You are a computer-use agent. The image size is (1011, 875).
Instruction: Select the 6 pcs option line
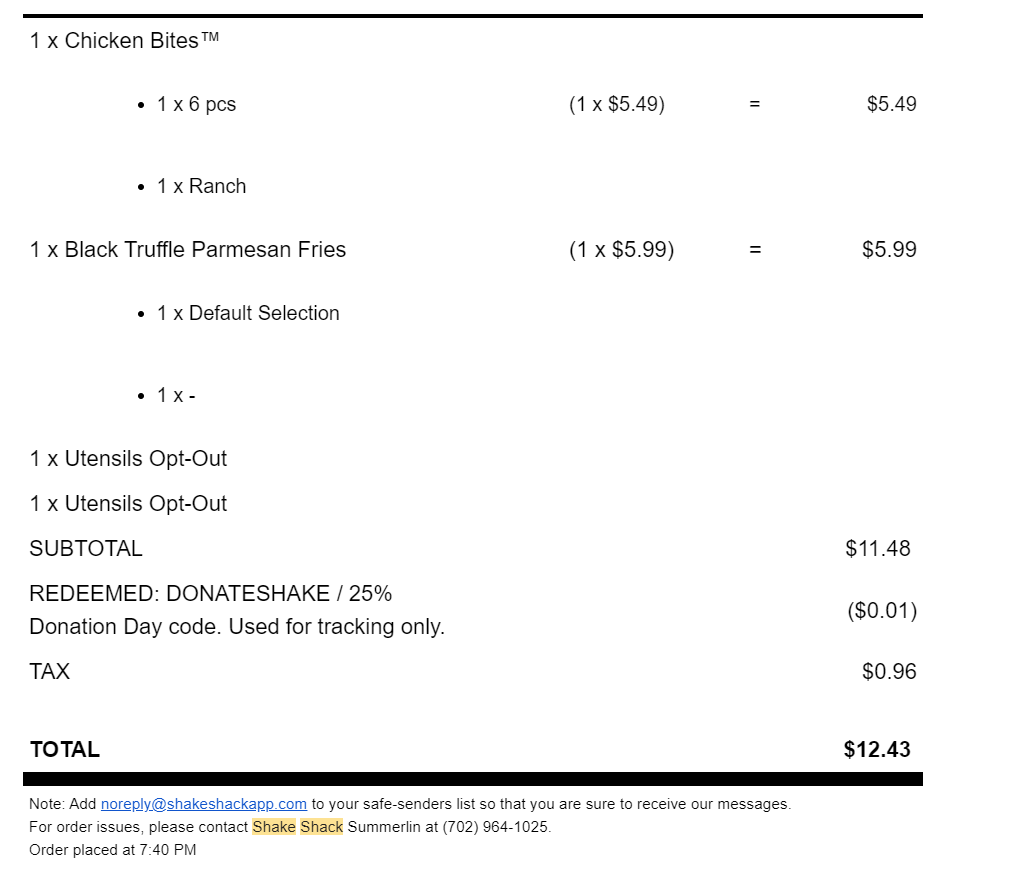pyautogui.click(x=196, y=104)
